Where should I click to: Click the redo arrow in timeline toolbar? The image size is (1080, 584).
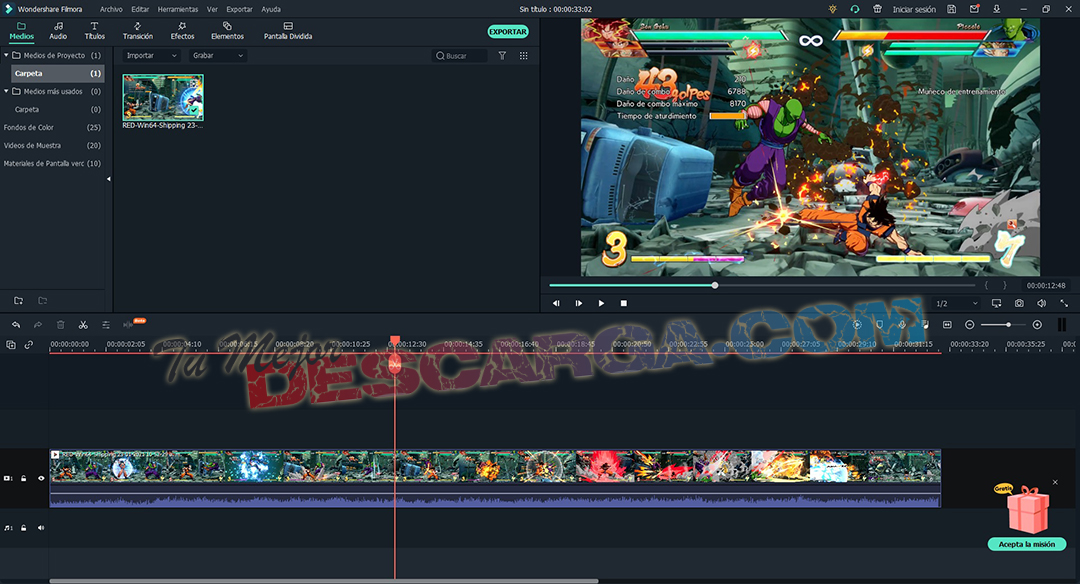[x=38, y=324]
